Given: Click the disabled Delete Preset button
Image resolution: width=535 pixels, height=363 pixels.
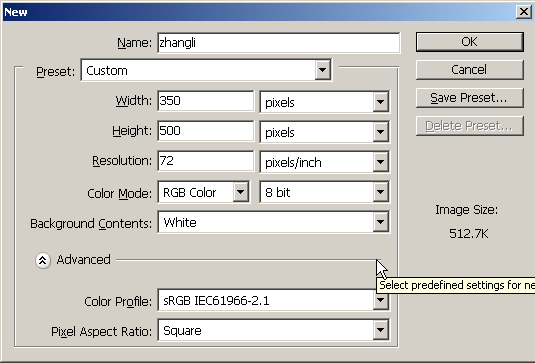Looking at the screenshot, I should click(469, 126).
